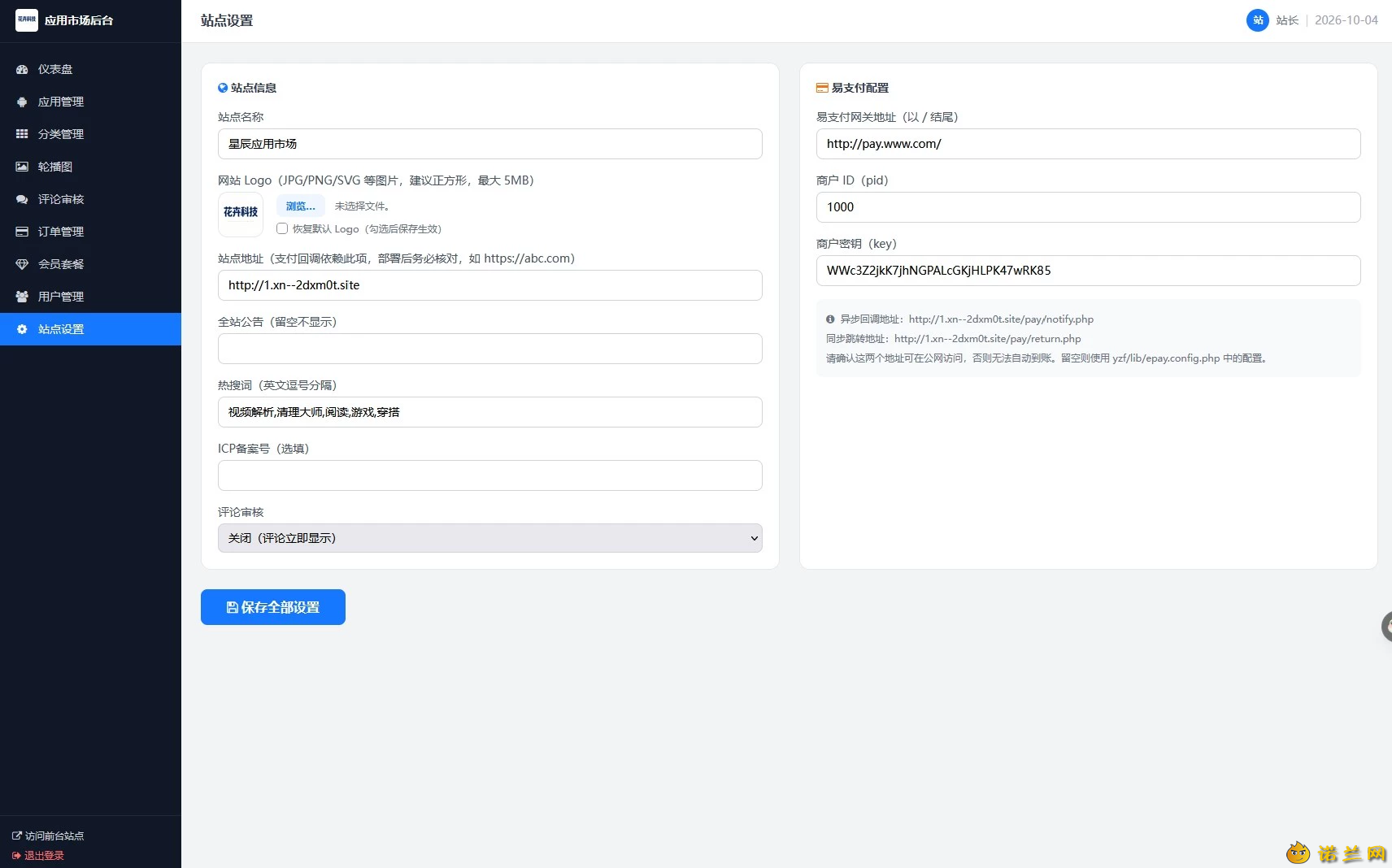The image size is (1392, 868).
Task: Click the dashboard gauge icon beside 仪表盘
Action: click(22, 69)
